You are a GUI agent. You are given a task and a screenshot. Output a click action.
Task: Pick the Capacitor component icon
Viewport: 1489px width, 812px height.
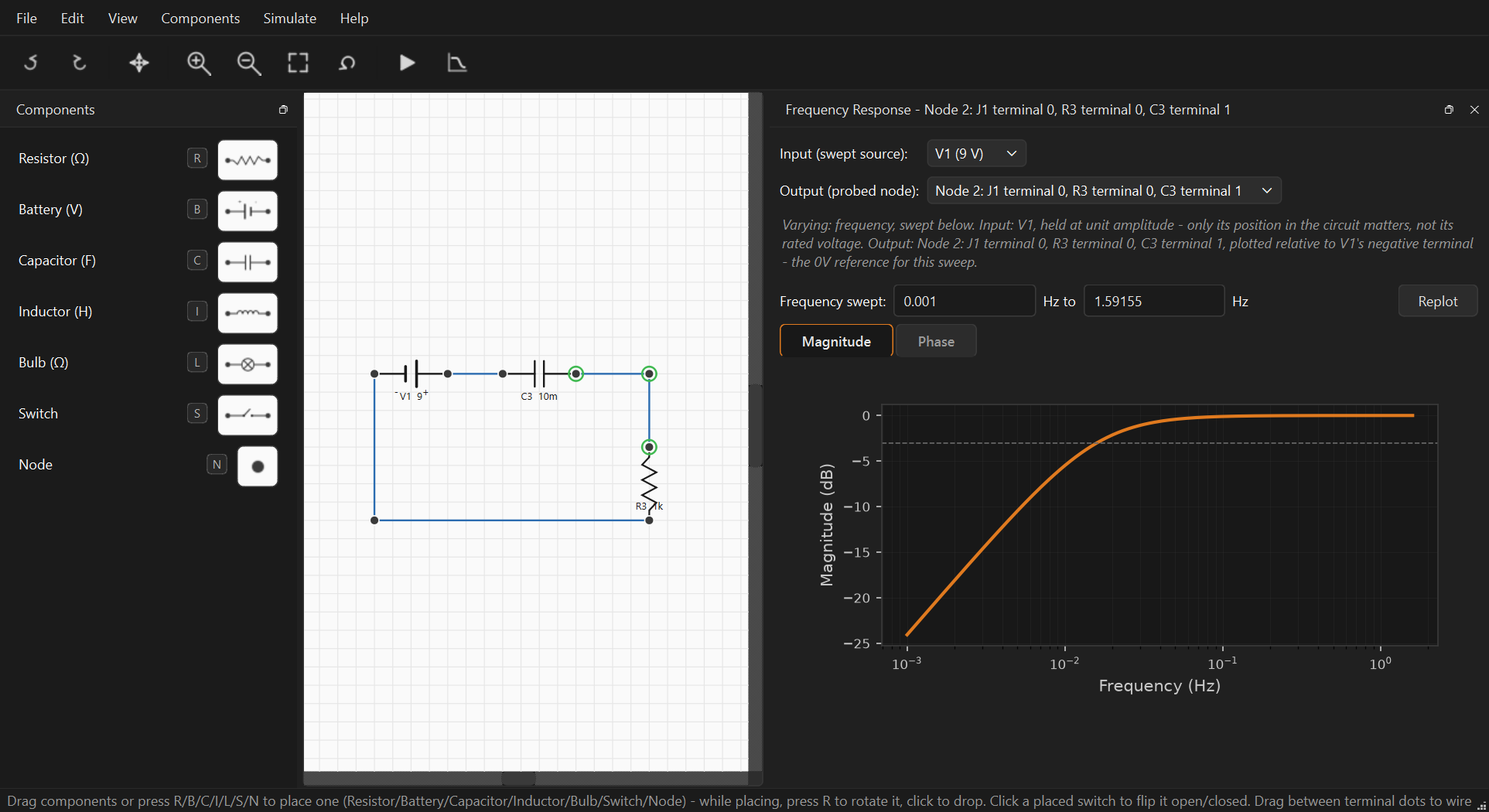coord(248,262)
